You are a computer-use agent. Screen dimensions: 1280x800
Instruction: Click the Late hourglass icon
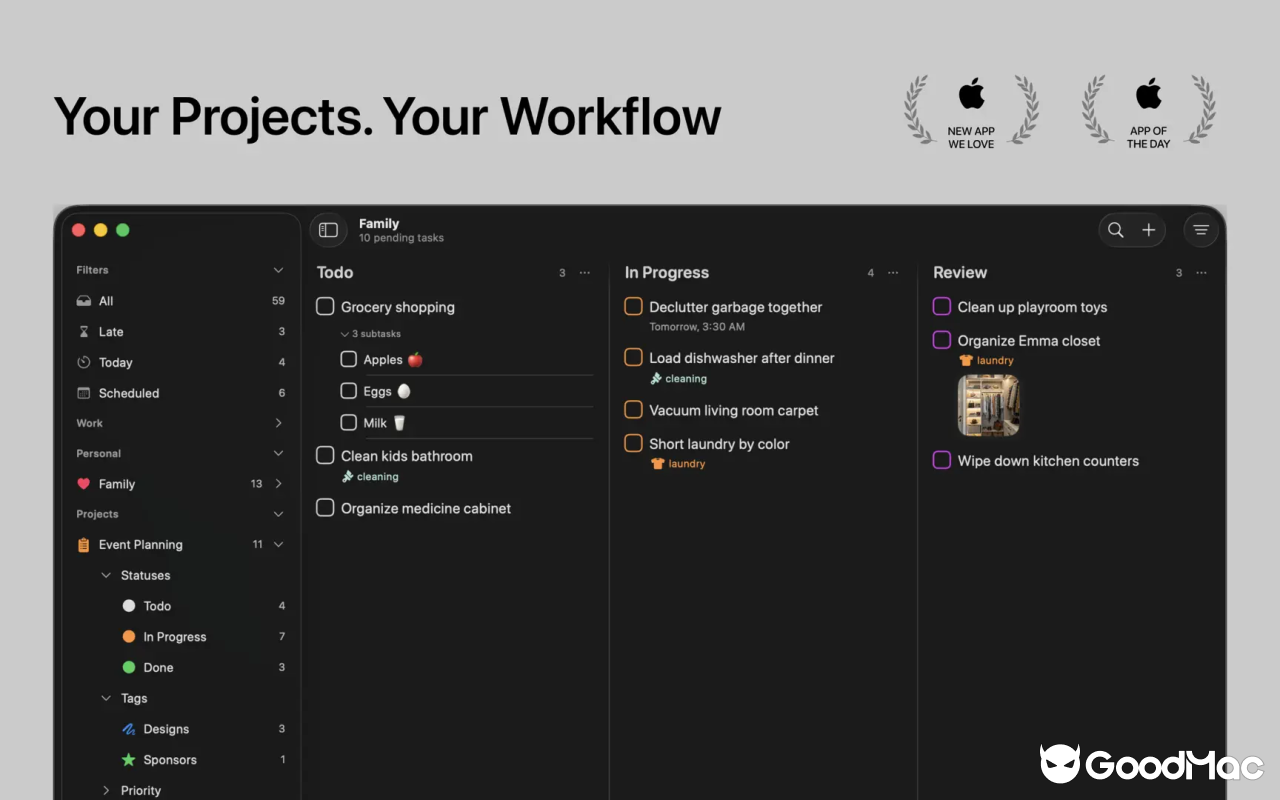click(84, 332)
